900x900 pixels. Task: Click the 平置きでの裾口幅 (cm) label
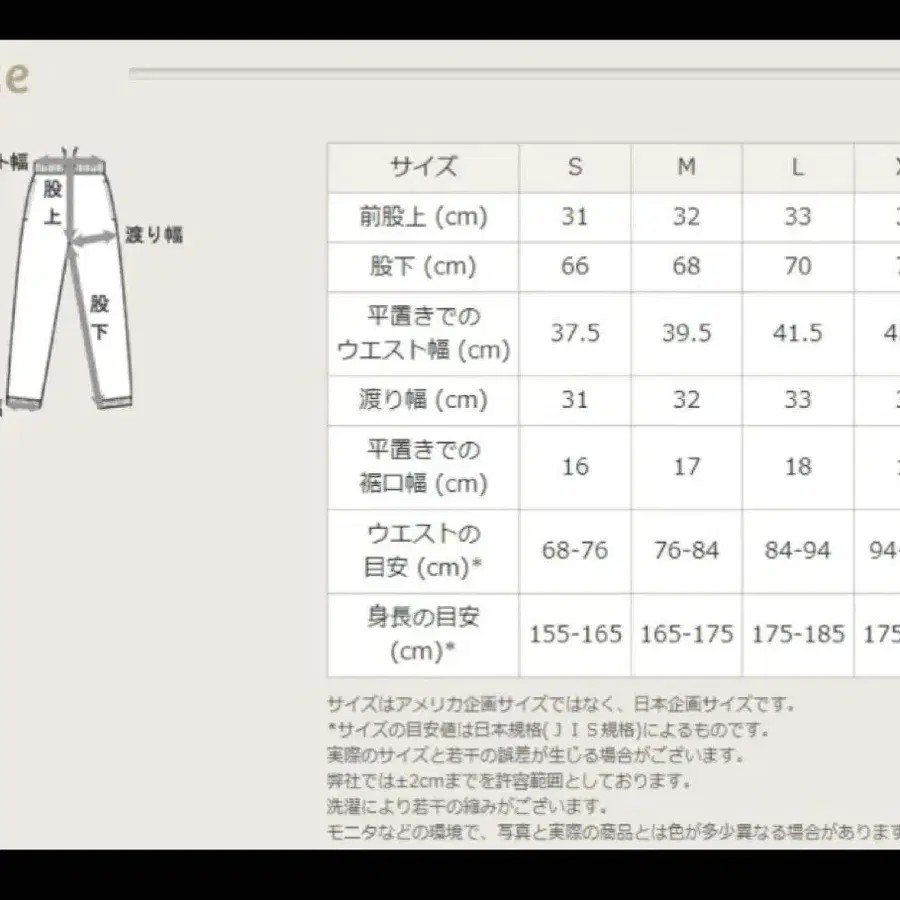tap(423, 467)
